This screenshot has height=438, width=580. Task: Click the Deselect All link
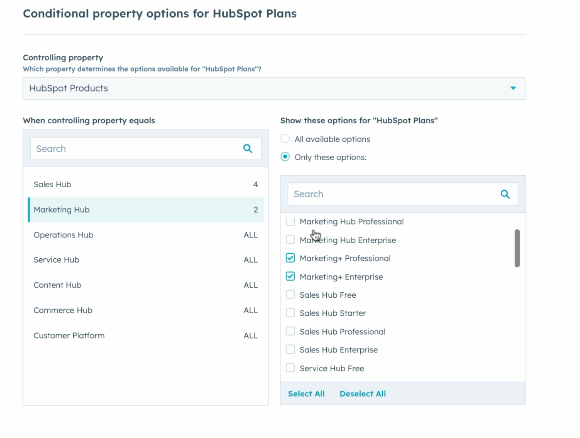click(x=362, y=394)
